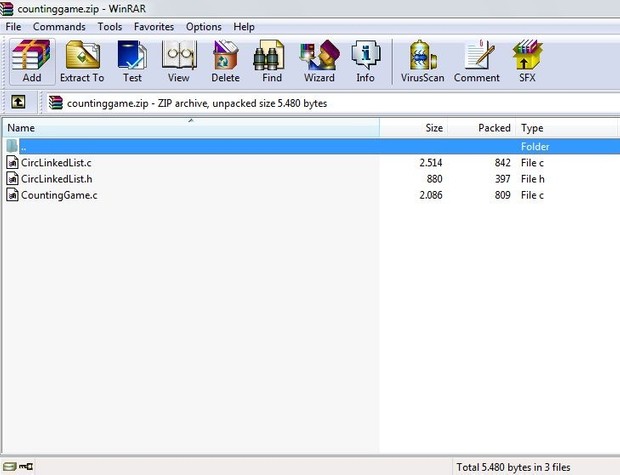Select the CountingGame.c filename
The width and height of the screenshot is (620, 475).
pos(59,195)
